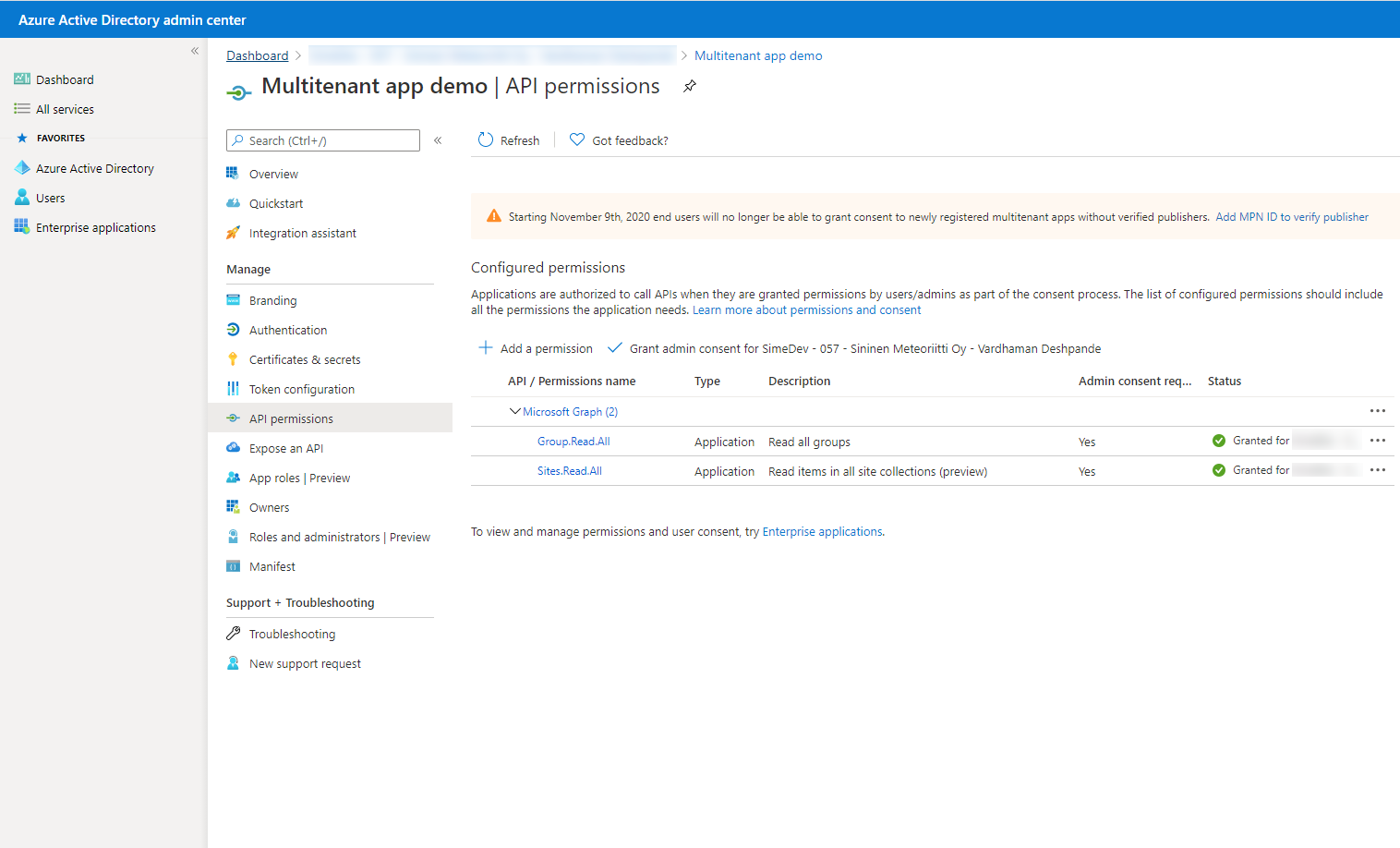Click the Token configuration bars icon
1400x848 pixels.
[233, 389]
